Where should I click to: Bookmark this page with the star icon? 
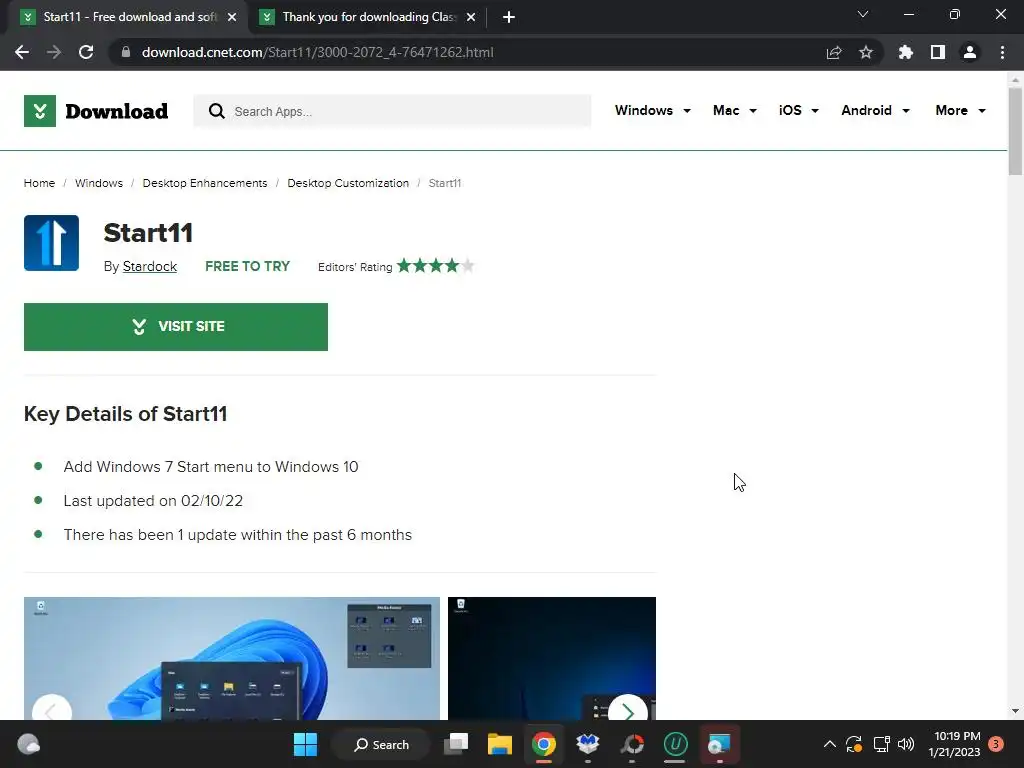coord(866,52)
